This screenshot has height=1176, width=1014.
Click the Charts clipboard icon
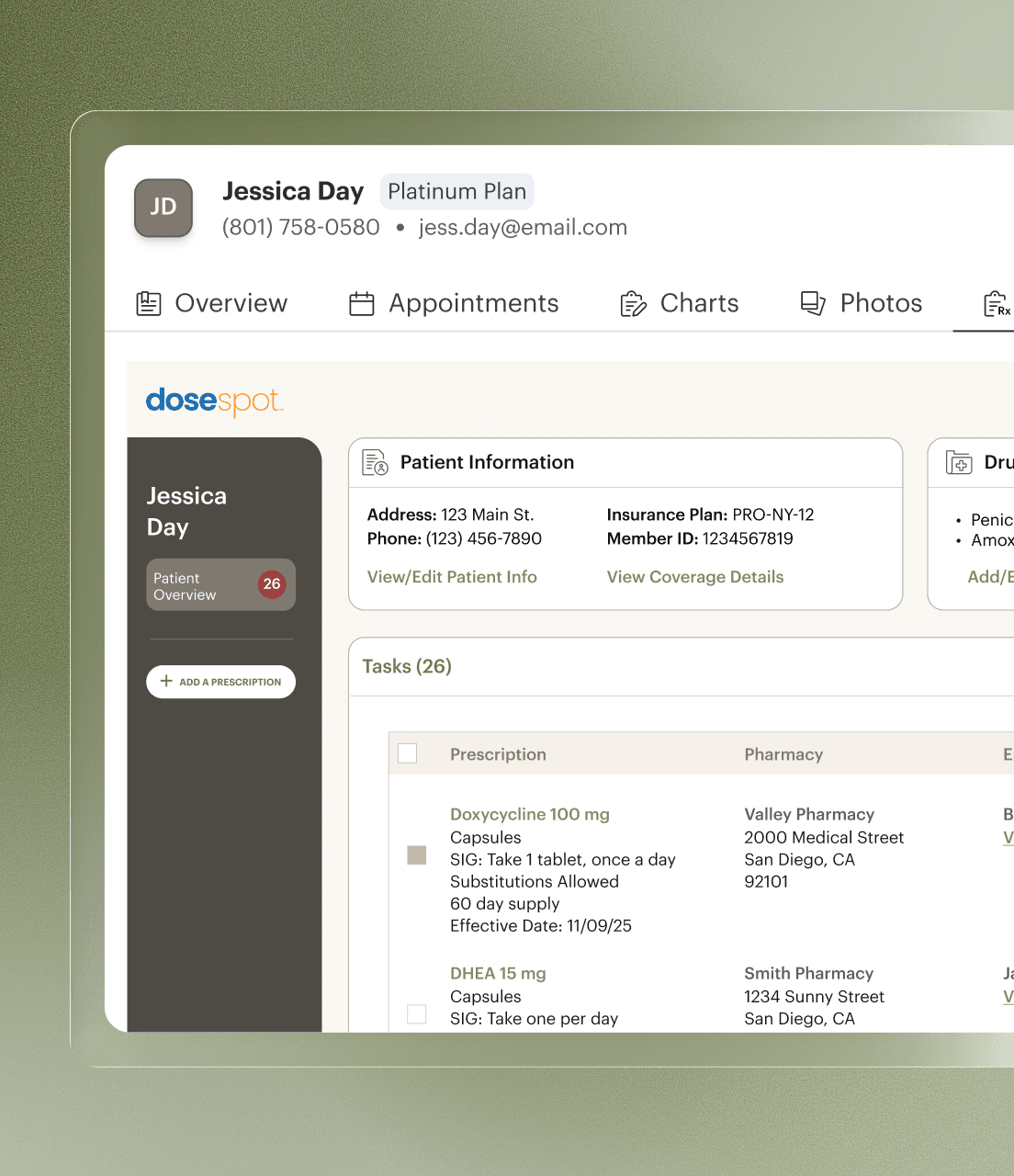633,303
